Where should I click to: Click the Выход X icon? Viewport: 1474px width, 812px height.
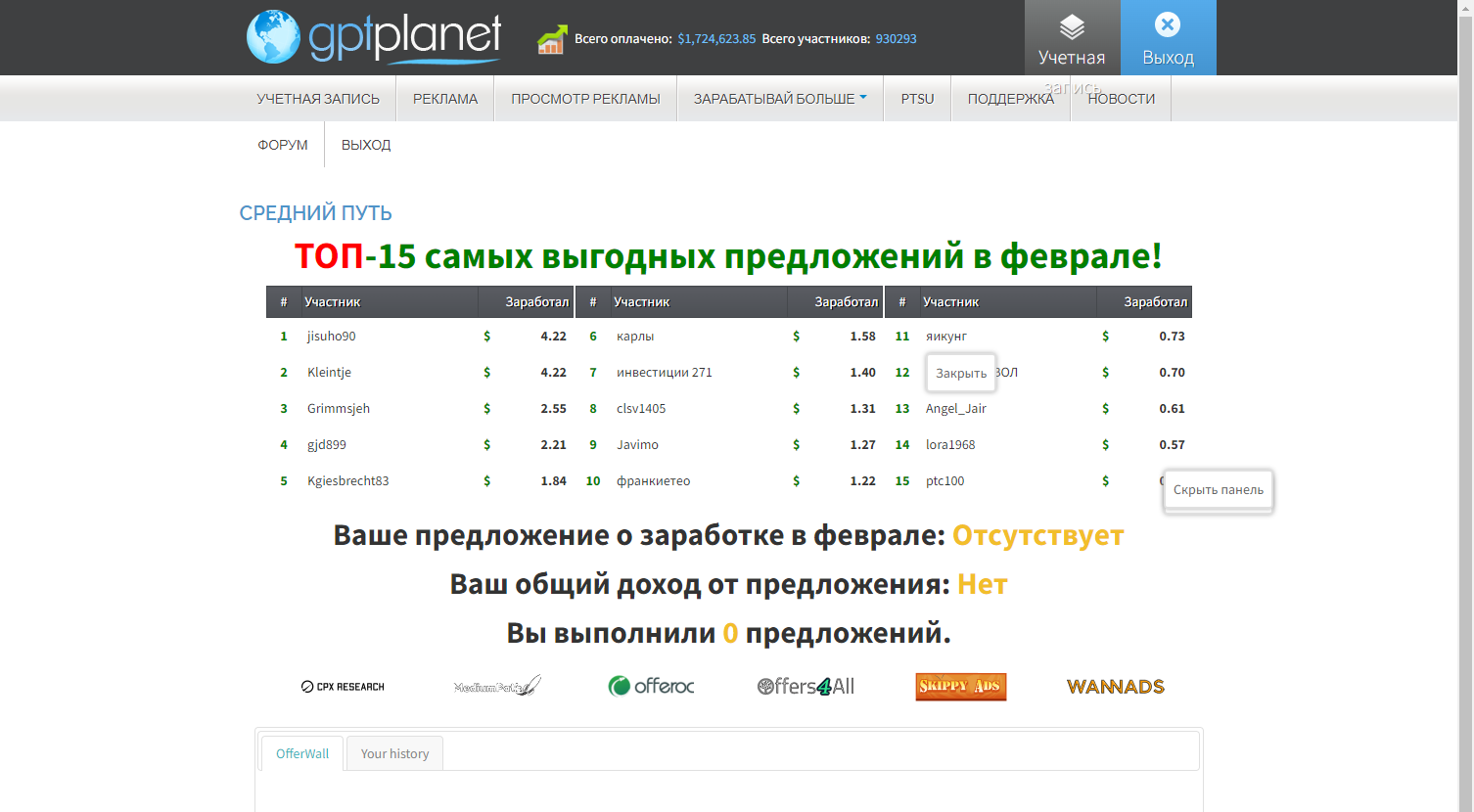(1168, 24)
